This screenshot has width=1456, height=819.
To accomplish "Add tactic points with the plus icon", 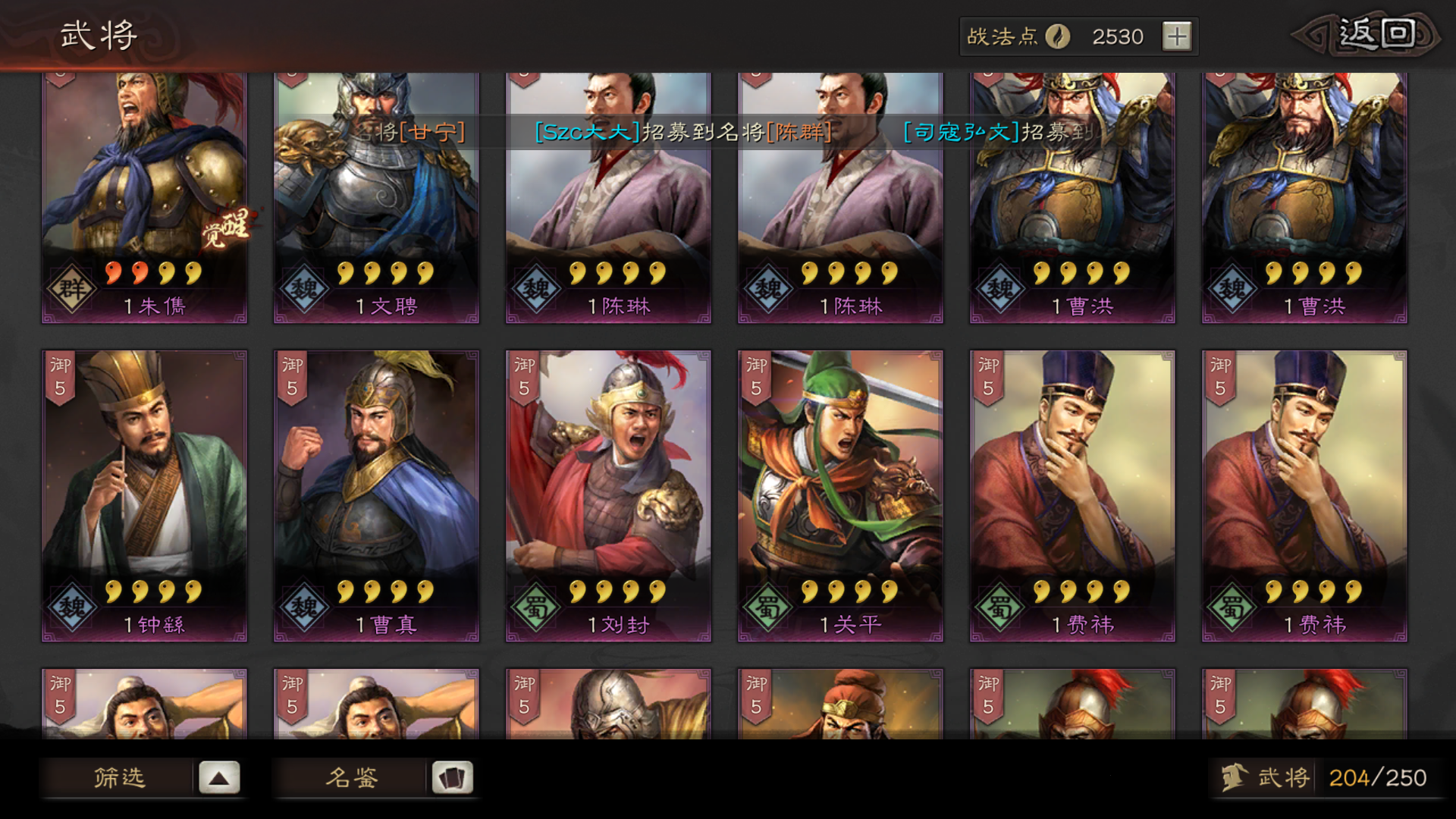I will point(1177,36).
